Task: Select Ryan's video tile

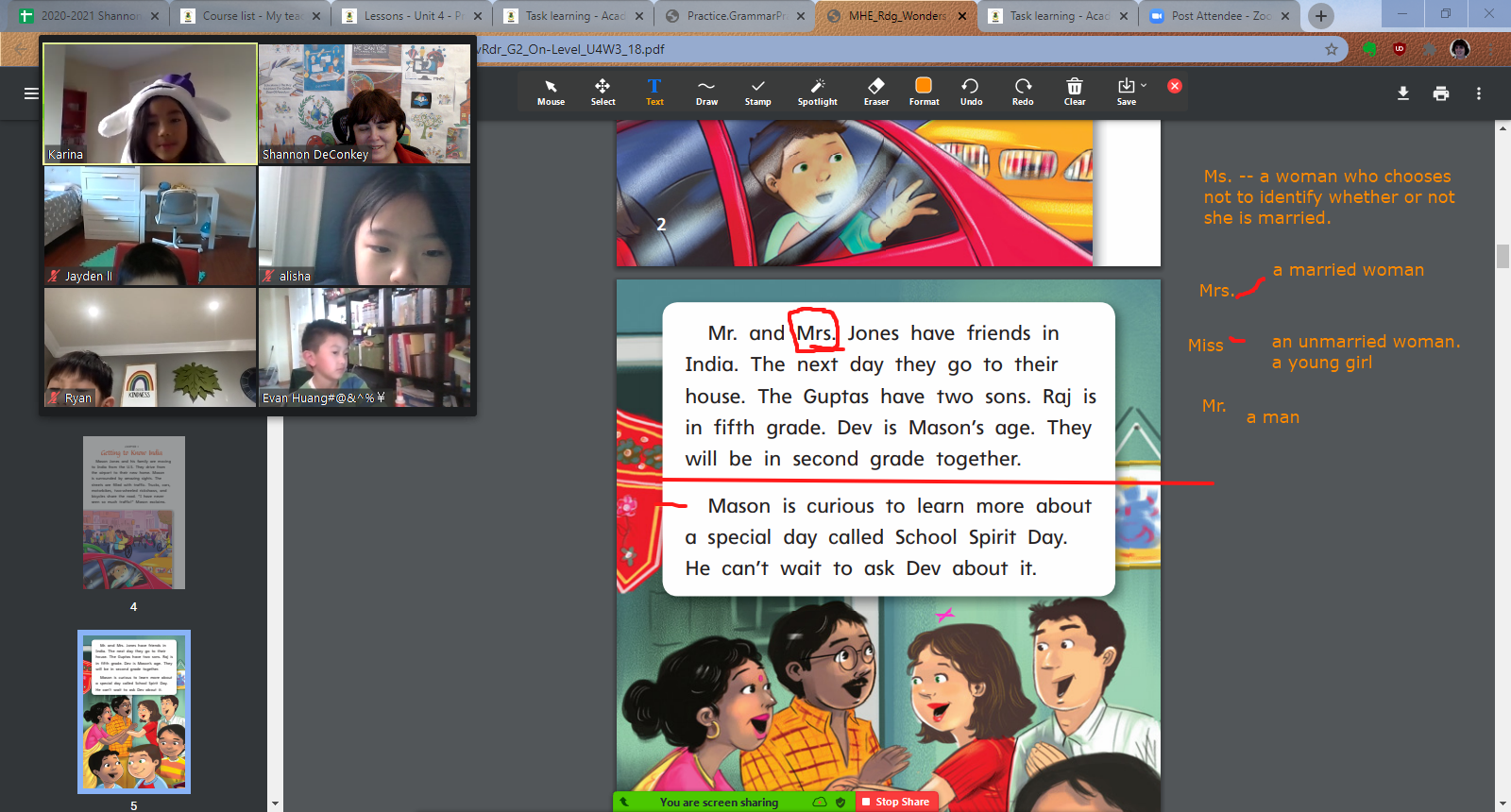Action: click(x=150, y=347)
